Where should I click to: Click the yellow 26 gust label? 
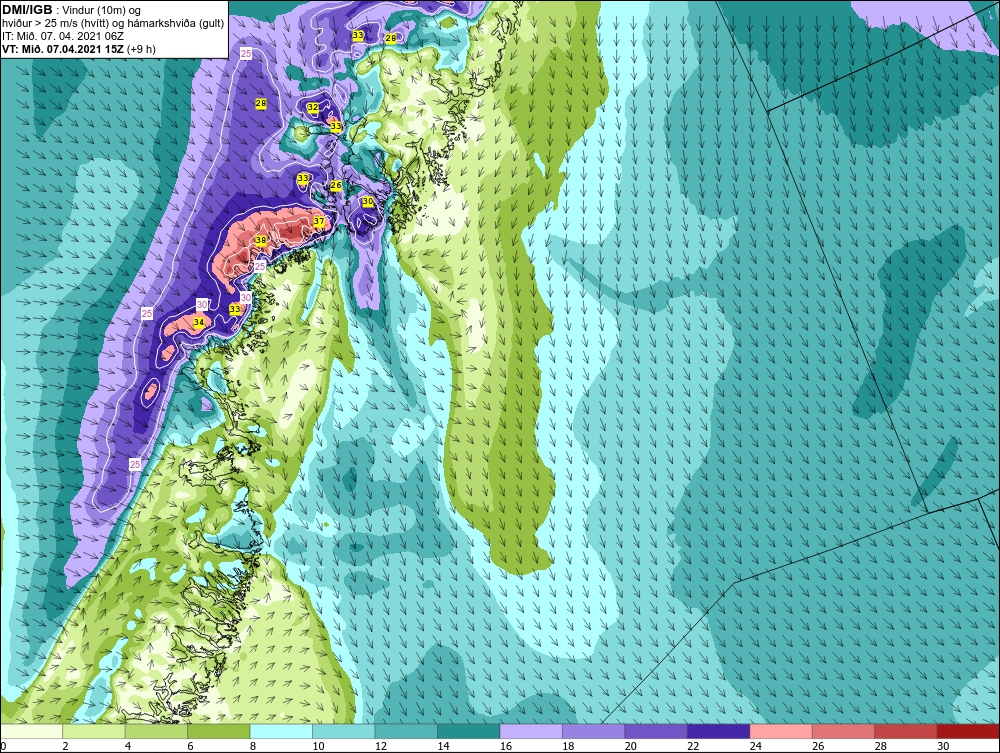click(x=336, y=186)
